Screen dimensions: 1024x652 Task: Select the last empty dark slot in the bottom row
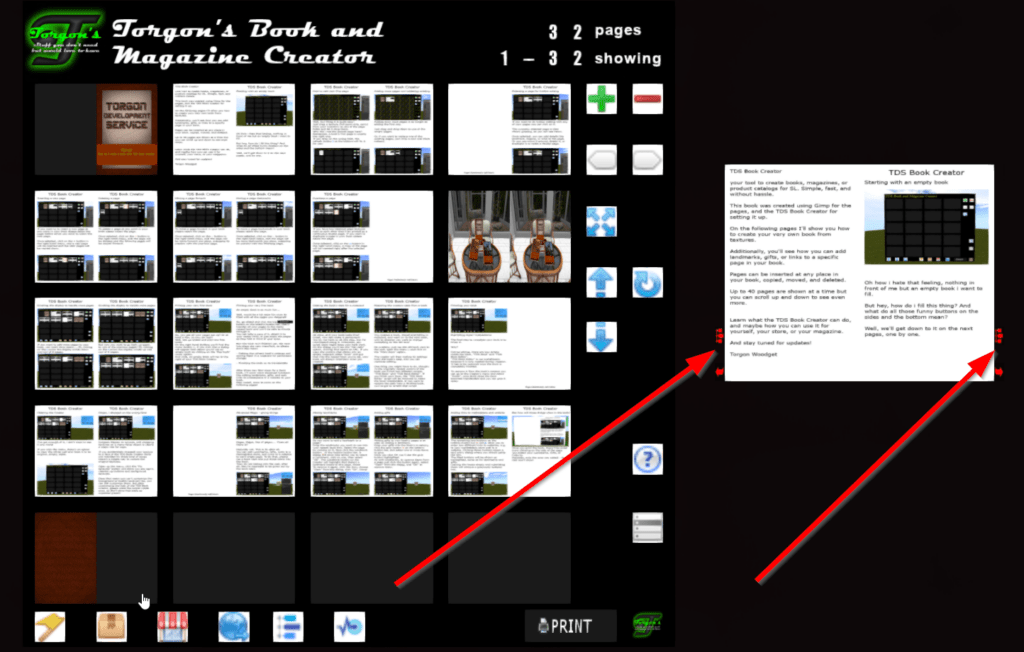pos(509,558)
